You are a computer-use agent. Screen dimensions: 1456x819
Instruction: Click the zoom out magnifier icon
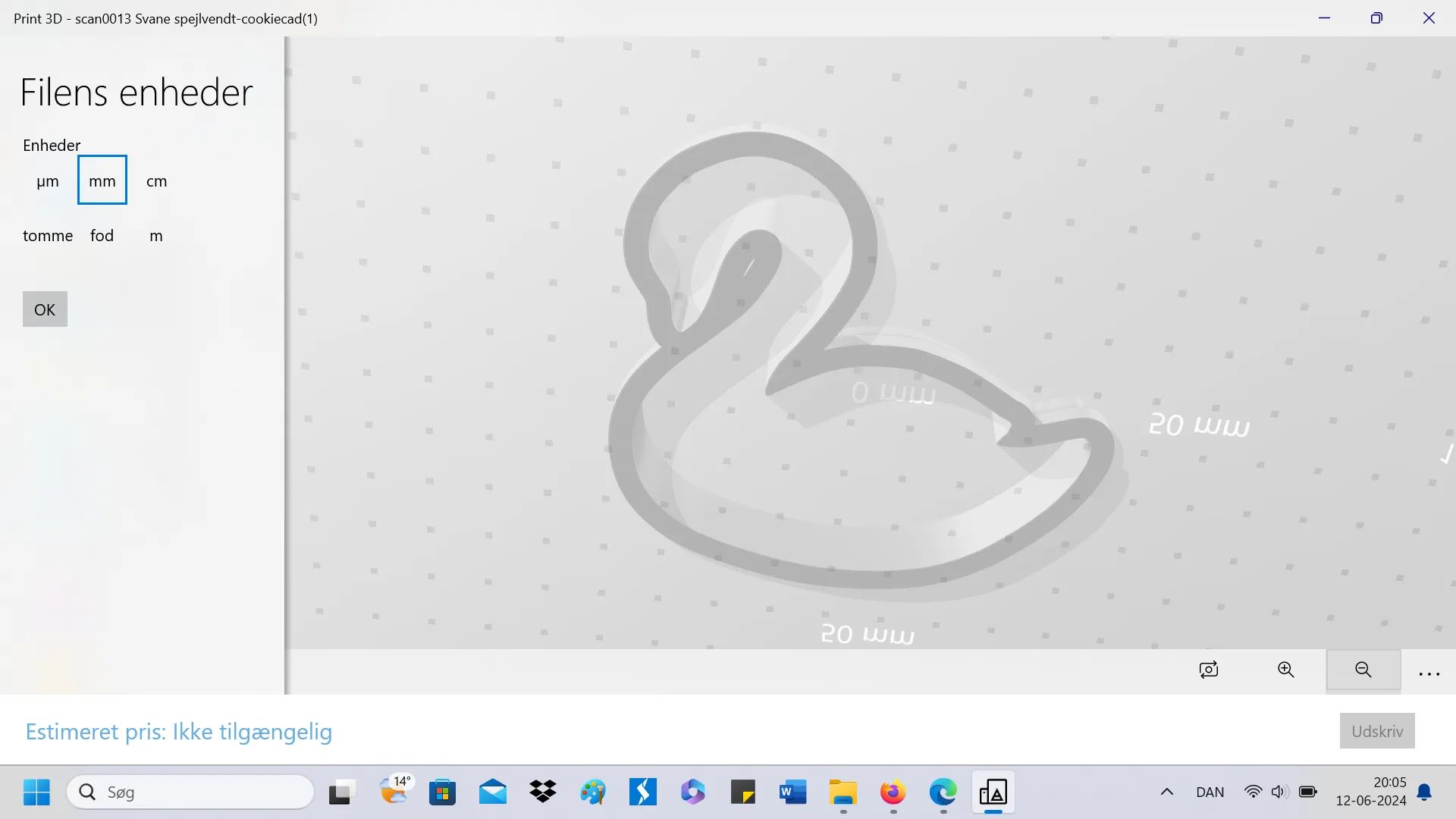[x=1363, y=670]
